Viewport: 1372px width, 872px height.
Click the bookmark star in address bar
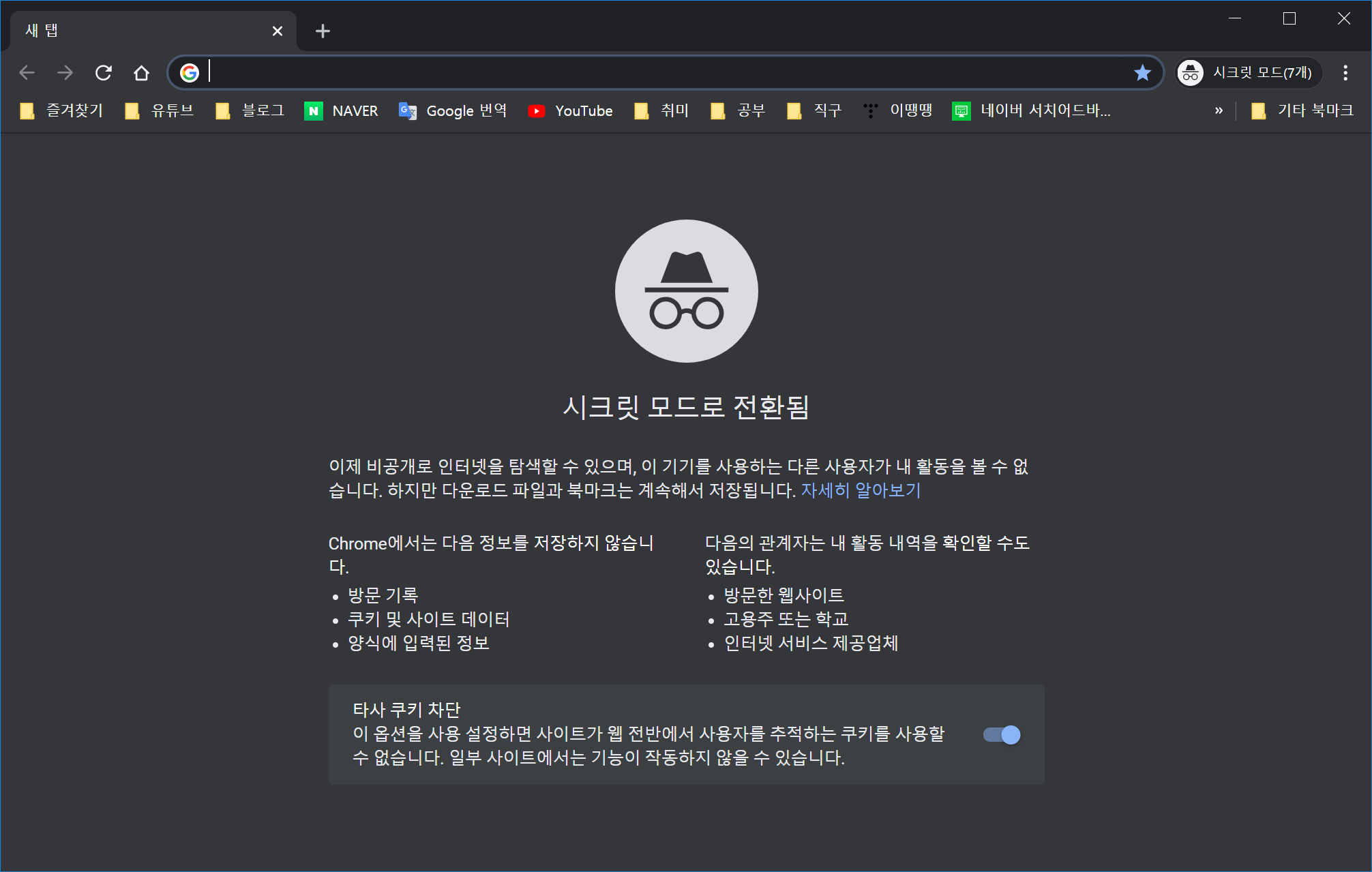pyautogui.click(x=1142, y=73)
